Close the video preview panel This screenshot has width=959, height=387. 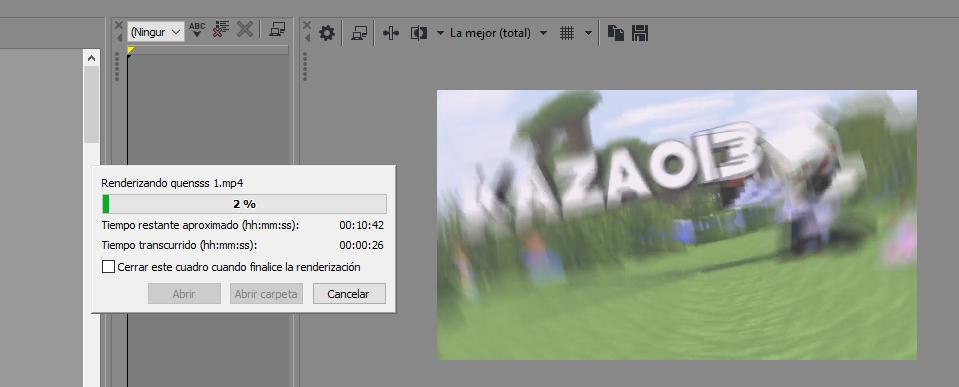coord(307,24)
